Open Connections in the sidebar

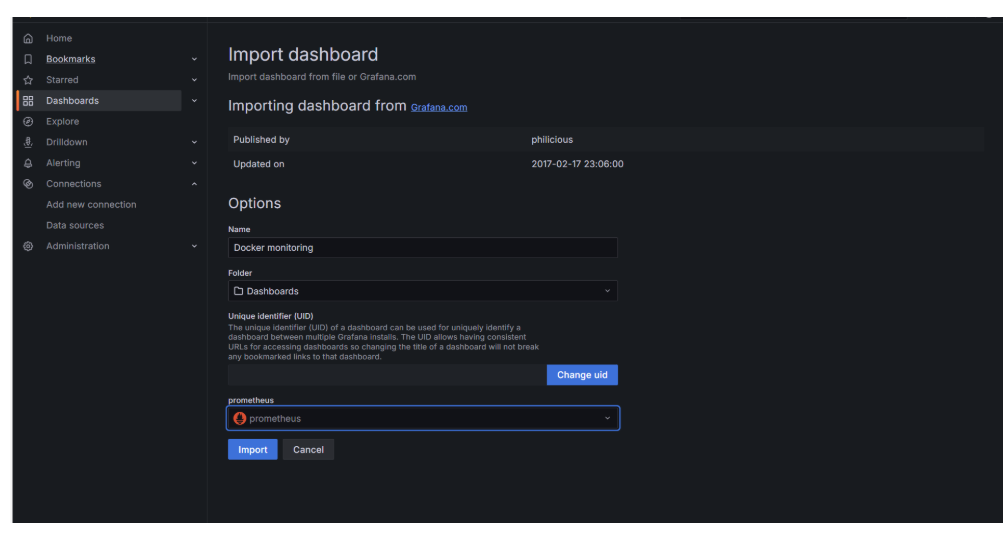pos(74,184)
